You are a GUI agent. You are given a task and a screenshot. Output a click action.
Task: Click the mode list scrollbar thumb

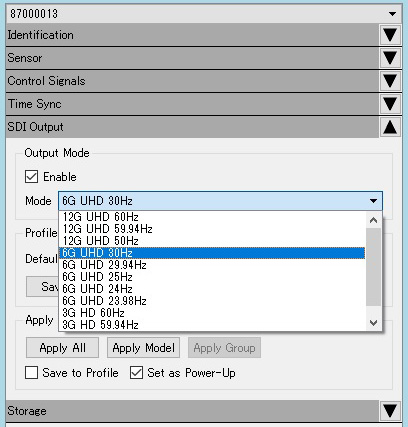click(373, 267)
